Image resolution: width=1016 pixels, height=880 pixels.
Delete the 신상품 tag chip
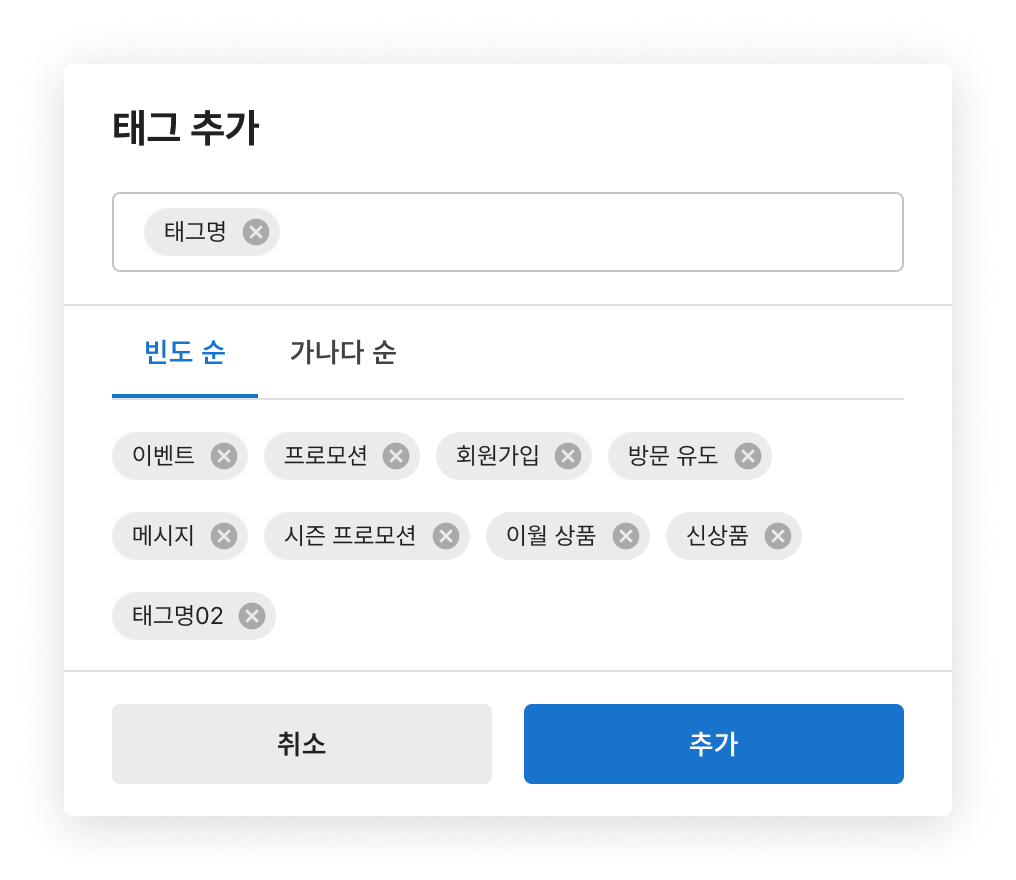click(777, 536)
